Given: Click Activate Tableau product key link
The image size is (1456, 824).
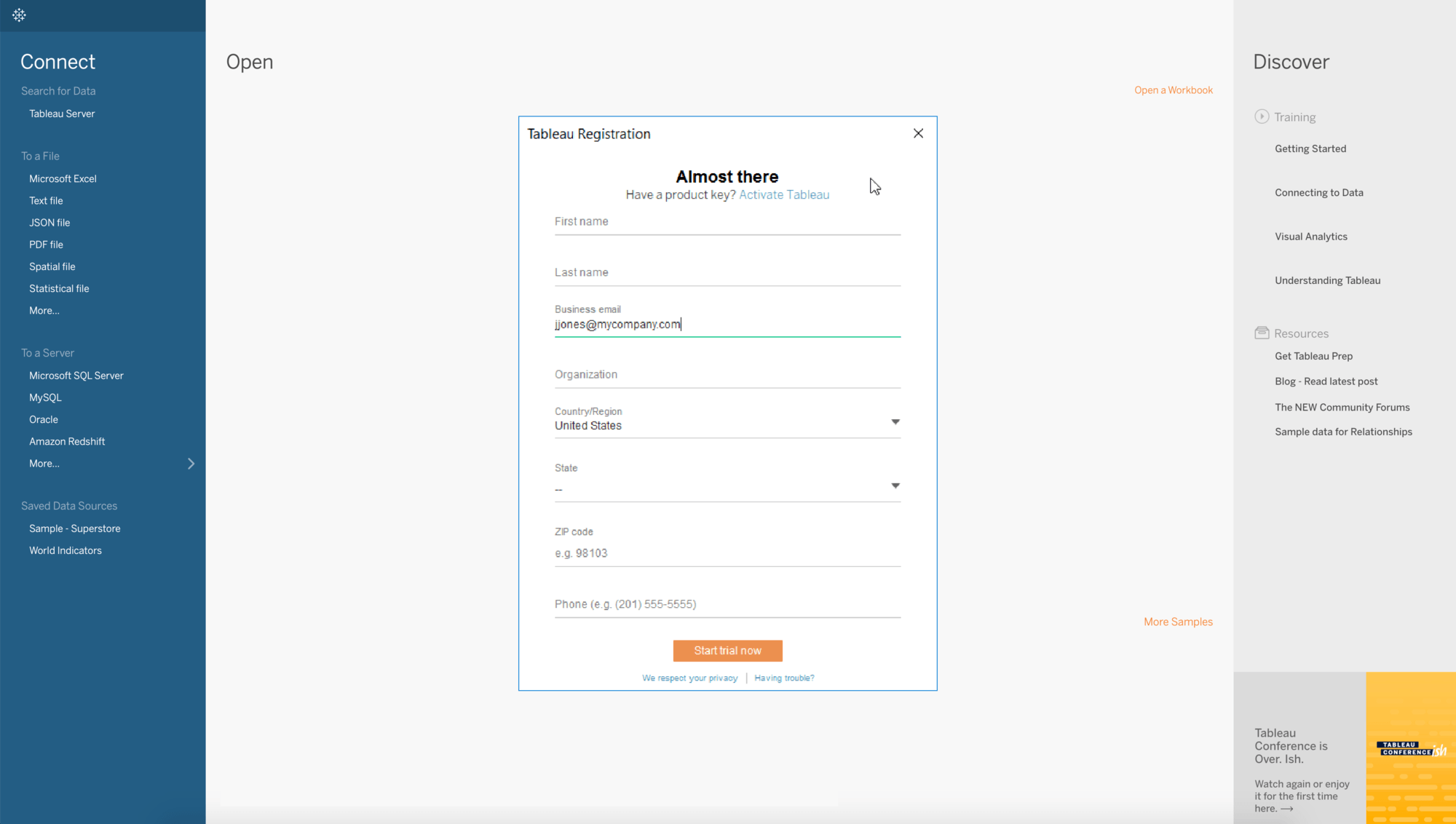Looking at the screenshot, I should pyautogui.click(x=784, y=194).
